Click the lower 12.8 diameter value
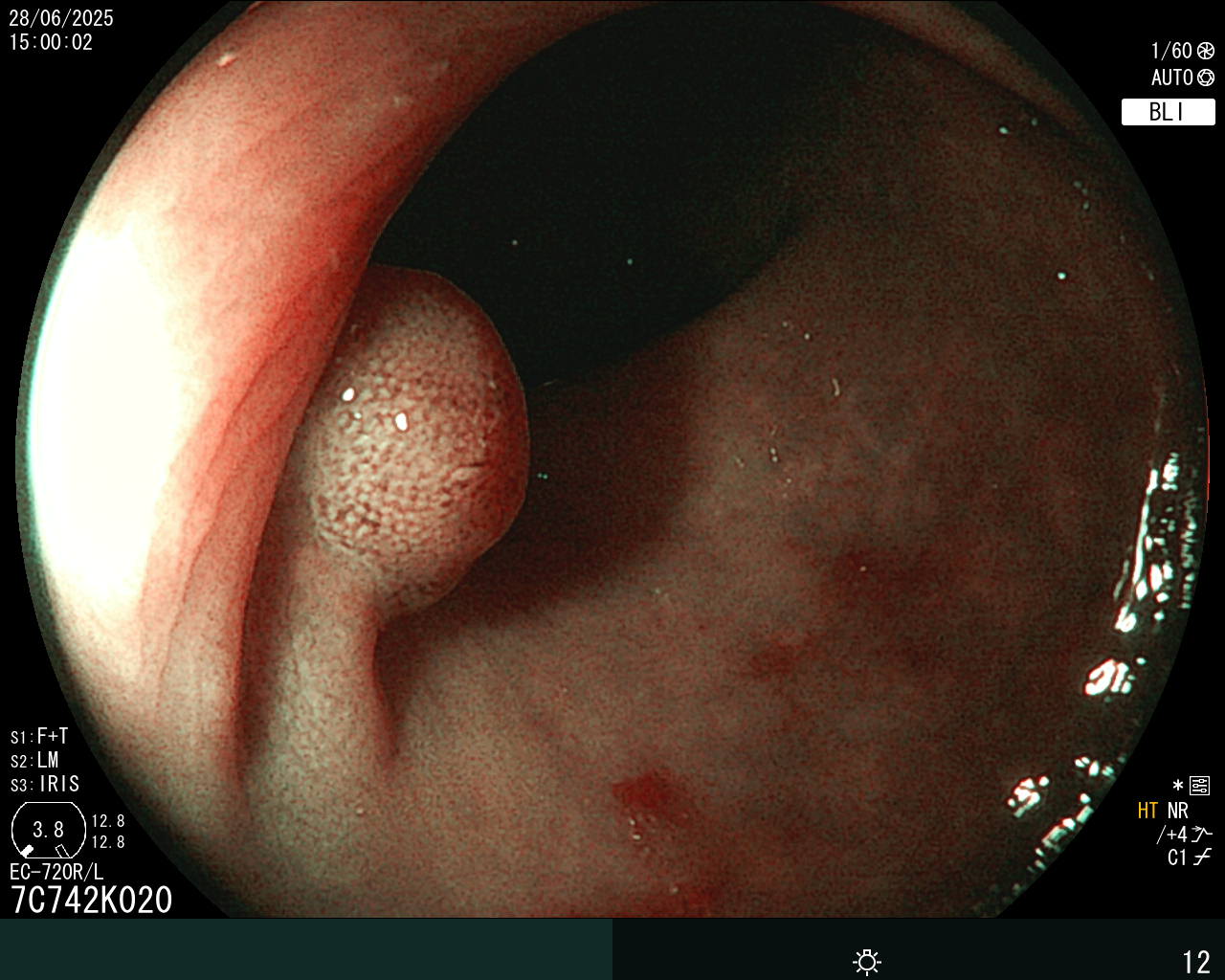The image size is (1225, 980). point(108,842)
